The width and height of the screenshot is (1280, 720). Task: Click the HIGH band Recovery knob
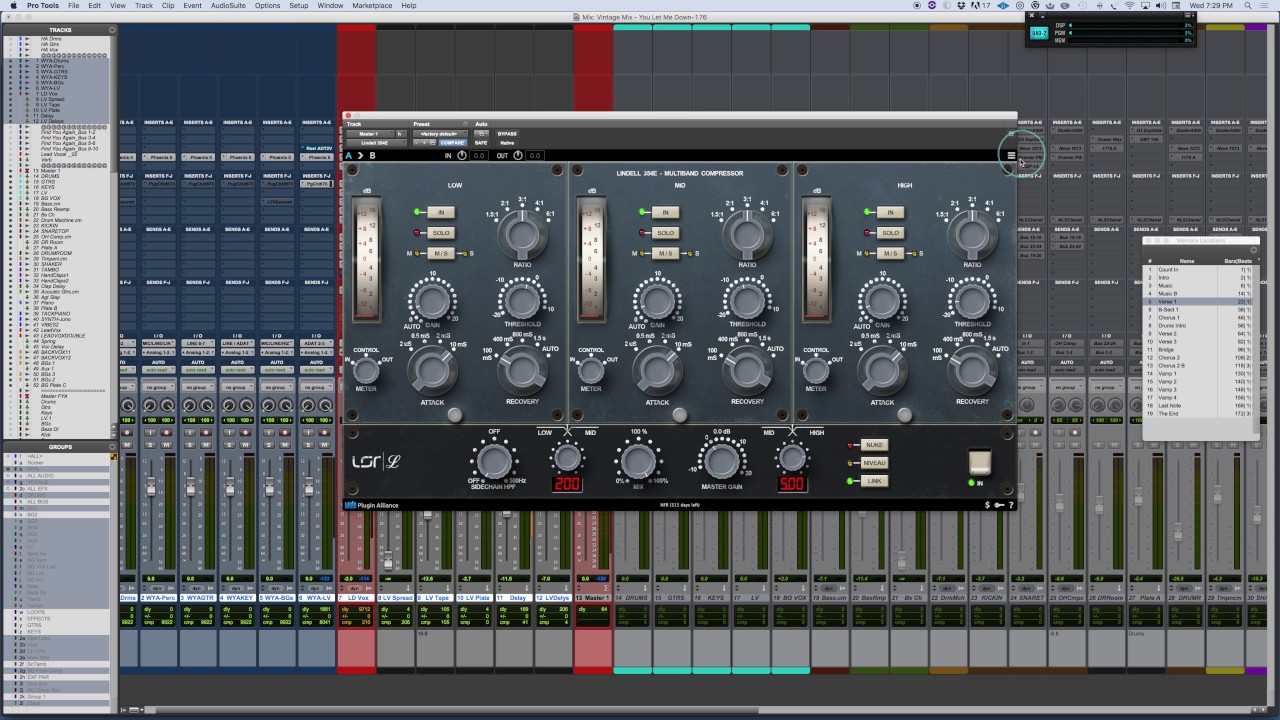[x=972, y=371]
